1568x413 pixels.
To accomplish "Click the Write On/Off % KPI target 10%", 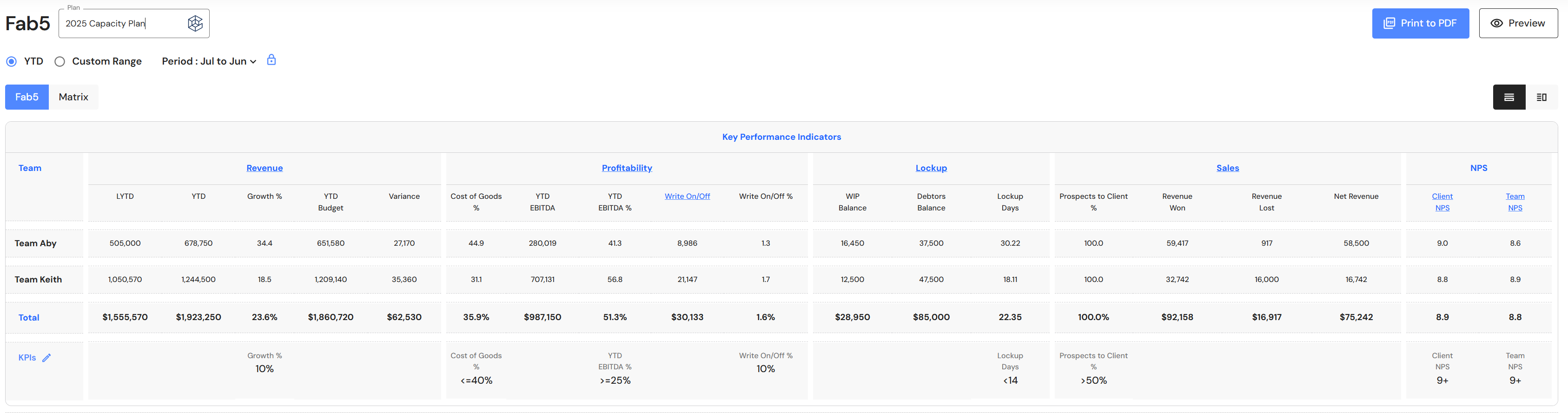I will pos(766,369).
